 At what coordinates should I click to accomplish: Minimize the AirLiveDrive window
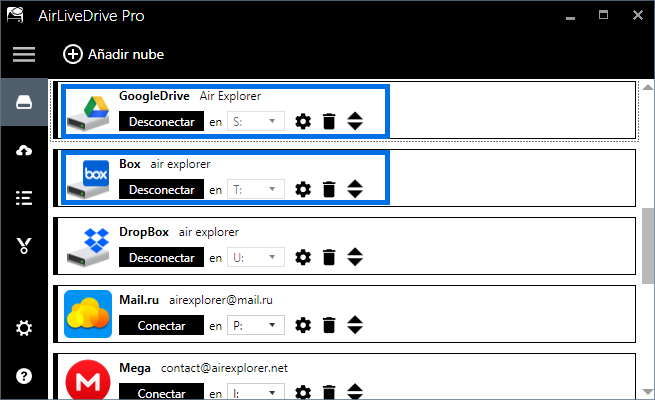(571, 16)
